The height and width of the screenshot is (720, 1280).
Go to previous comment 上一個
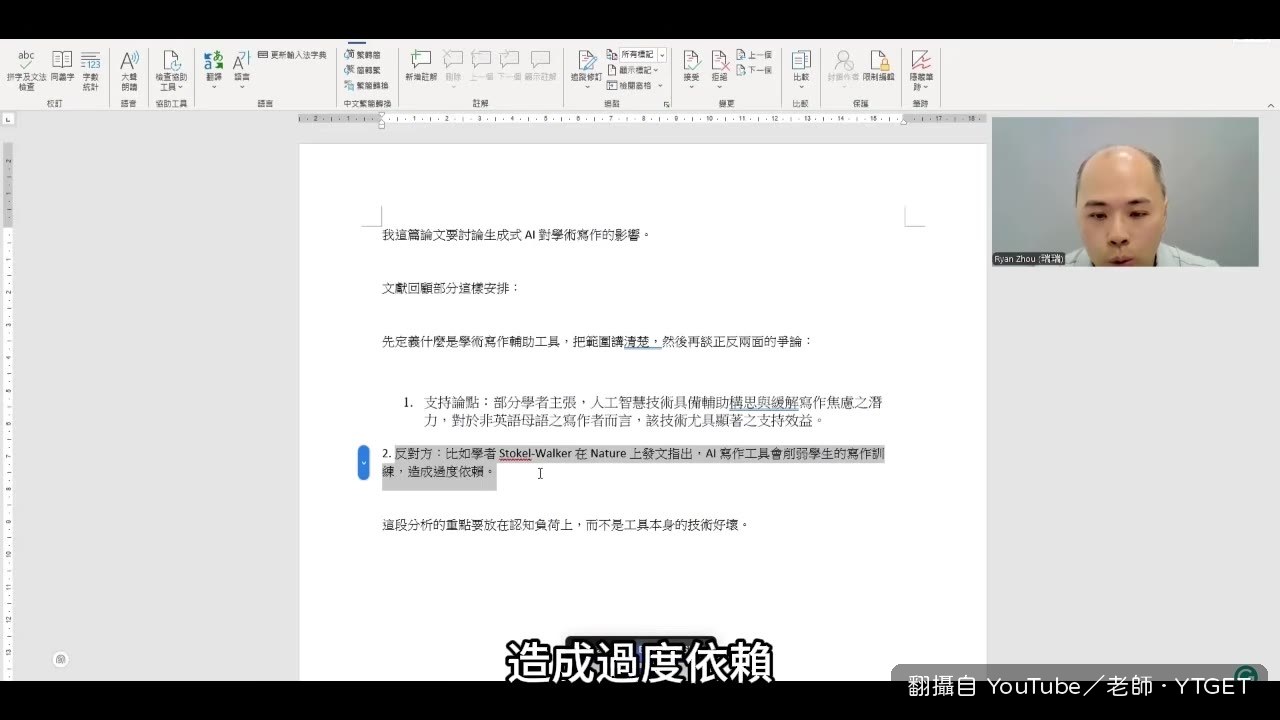(x=482, y=67)
